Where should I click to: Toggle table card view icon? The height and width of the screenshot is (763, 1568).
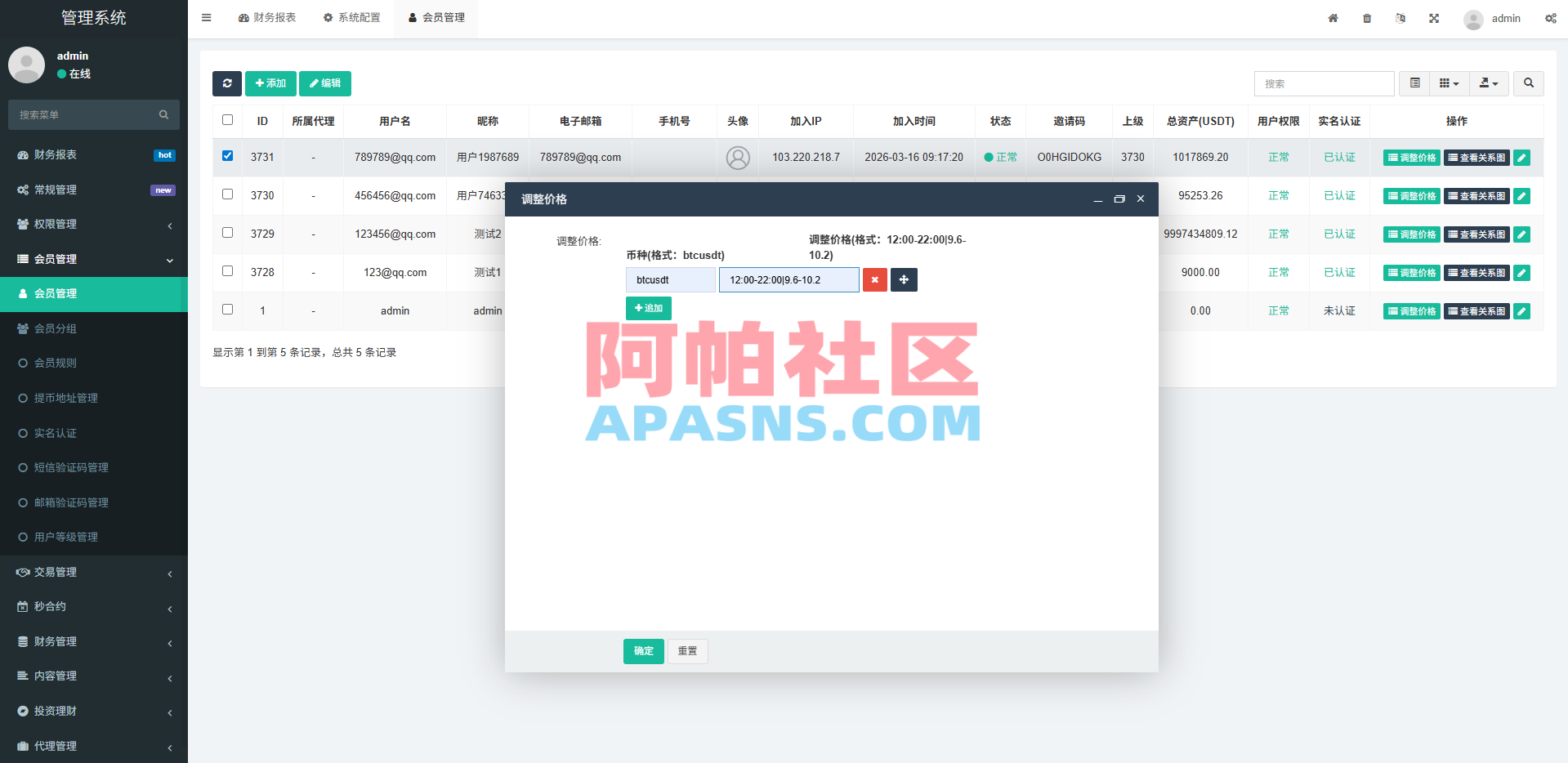tap(1414, 83)
